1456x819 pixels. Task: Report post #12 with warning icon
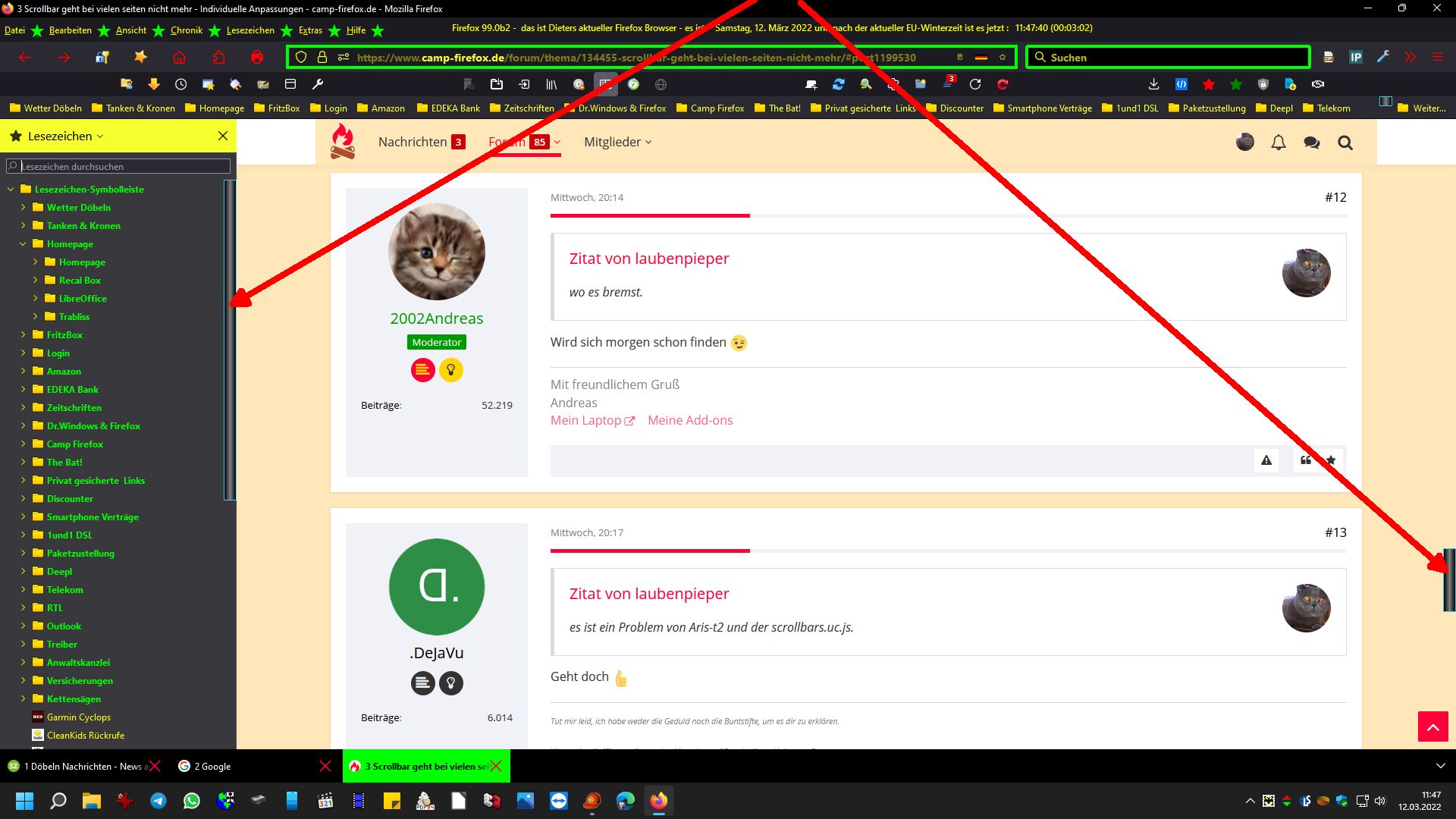point(1266,460)
